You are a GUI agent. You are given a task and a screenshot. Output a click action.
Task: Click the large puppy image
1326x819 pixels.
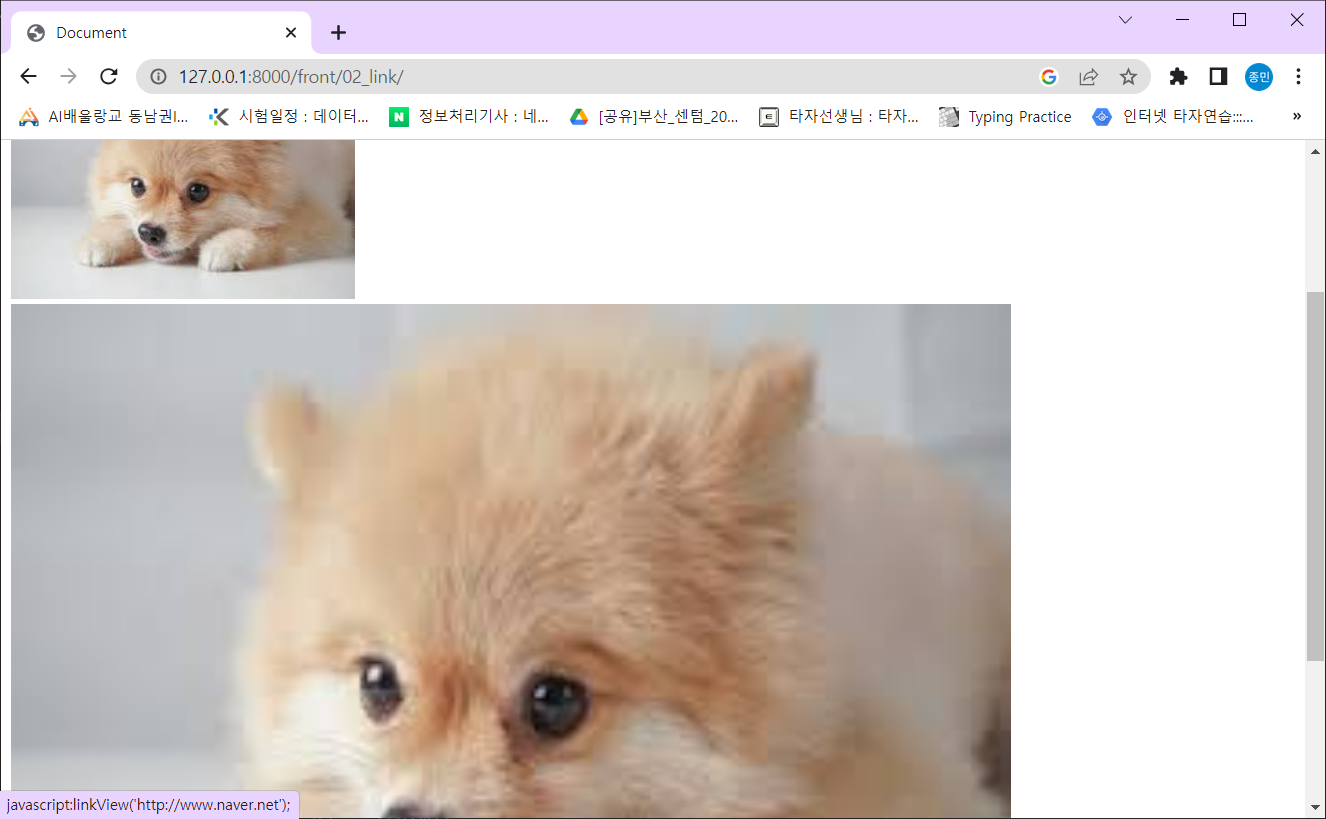point(511,561)
